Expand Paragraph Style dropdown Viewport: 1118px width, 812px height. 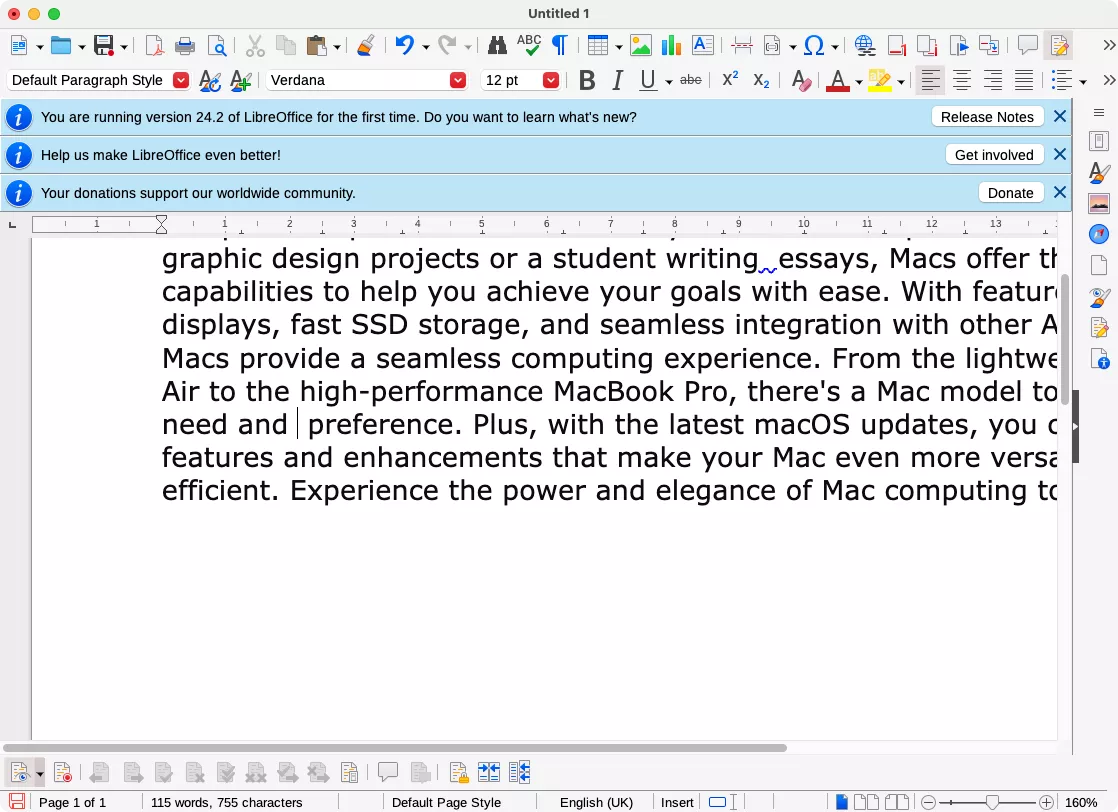(x=181, y=81)
